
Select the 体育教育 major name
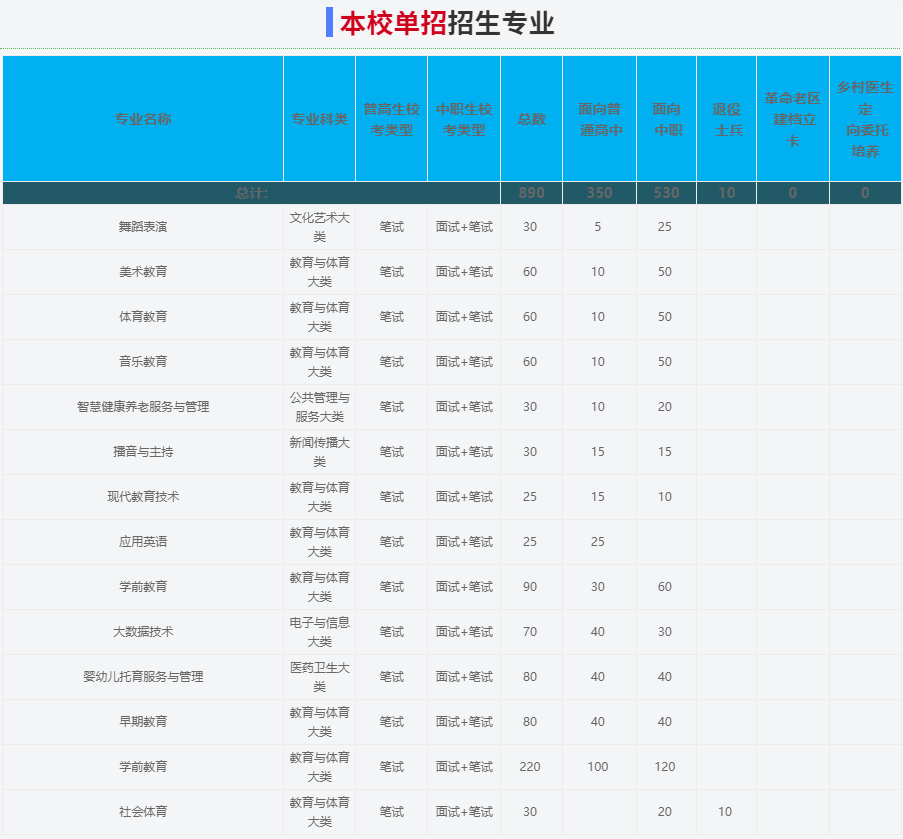[143, 317]
